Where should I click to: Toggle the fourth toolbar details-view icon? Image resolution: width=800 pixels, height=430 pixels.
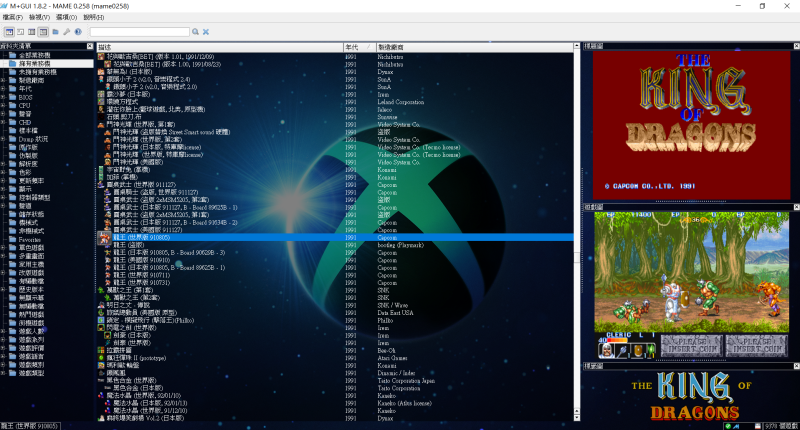pyautogui.click(x=43, y=32)
